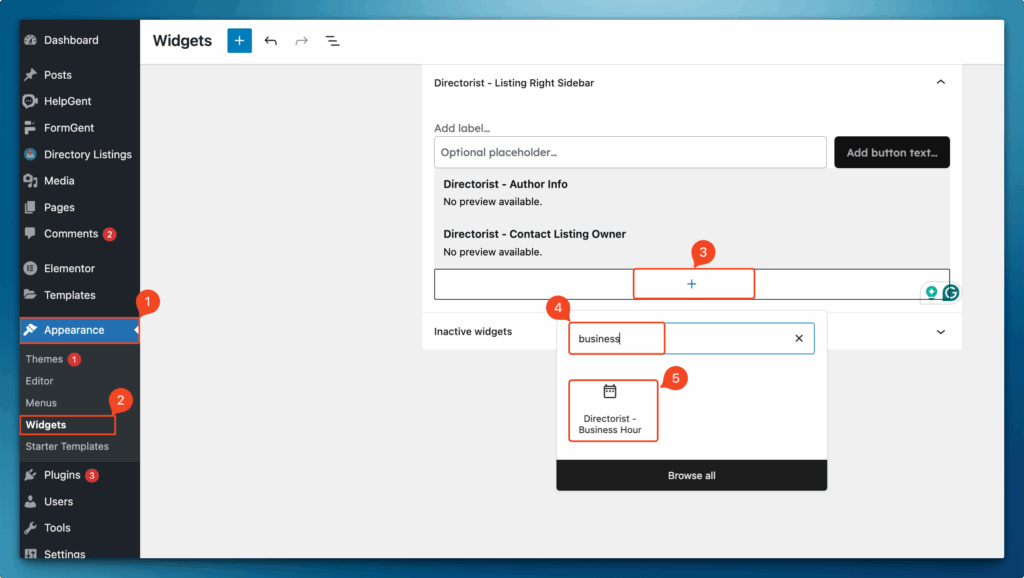Open the Appearance menu
This screenshot has width=1024, height=578.
coord(74,330)
